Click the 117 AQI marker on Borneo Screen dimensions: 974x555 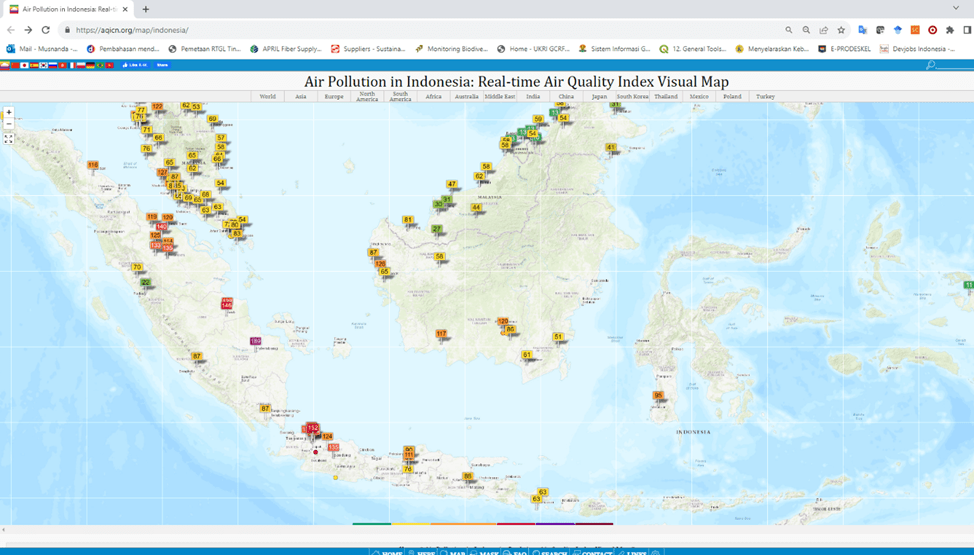coord(441,334)
